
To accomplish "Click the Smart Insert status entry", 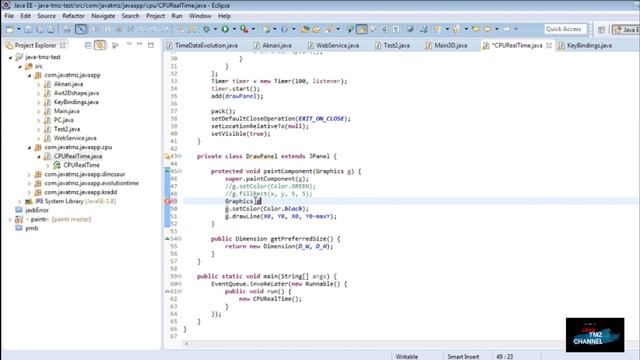I will pyautogui.click(x=463, y=356).
